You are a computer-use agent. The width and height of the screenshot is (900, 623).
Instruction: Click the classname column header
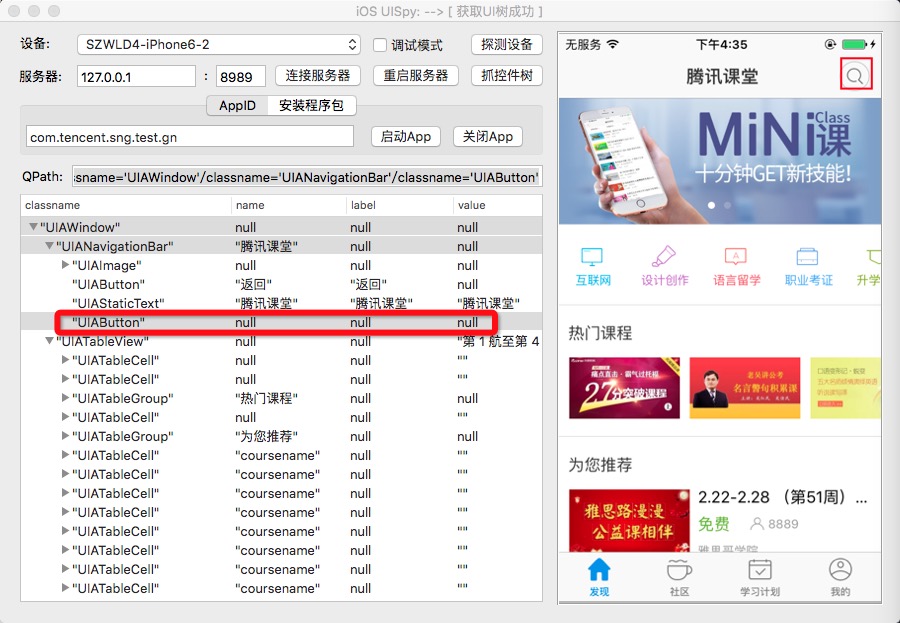pos(126,205)
